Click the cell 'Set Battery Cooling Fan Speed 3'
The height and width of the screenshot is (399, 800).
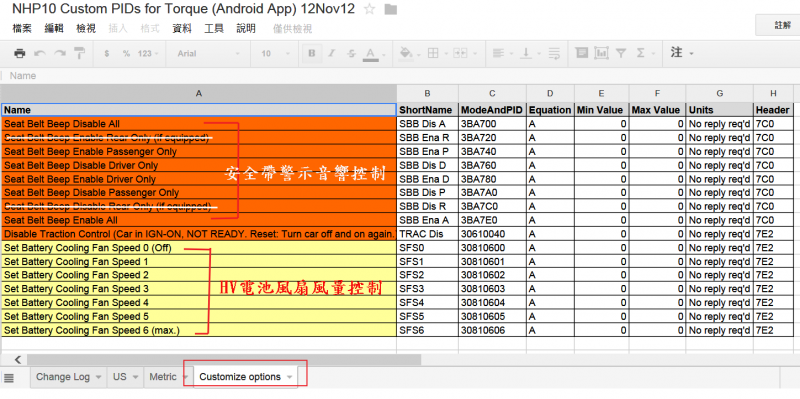point(198,289)
